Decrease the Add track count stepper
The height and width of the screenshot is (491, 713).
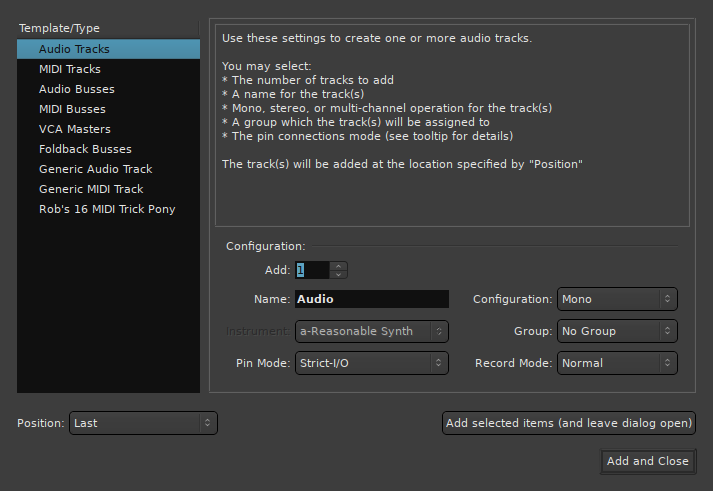click(339, 274)
